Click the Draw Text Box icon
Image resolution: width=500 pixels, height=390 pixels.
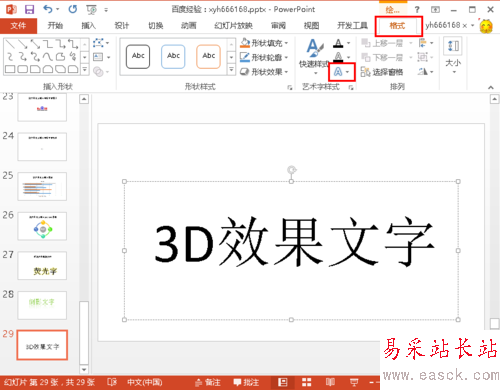[x=98, y=57]
